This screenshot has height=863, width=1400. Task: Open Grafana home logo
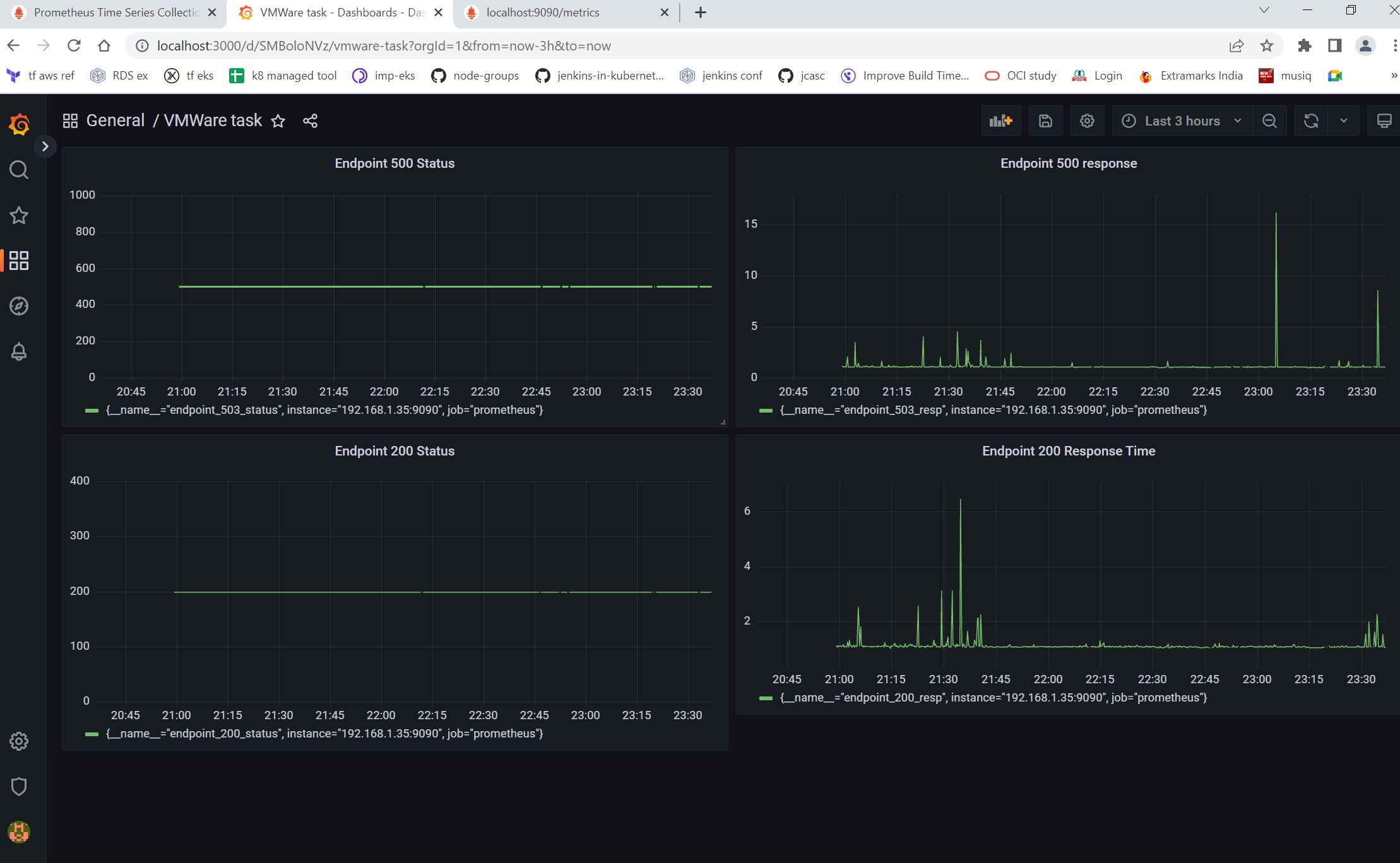19,124
